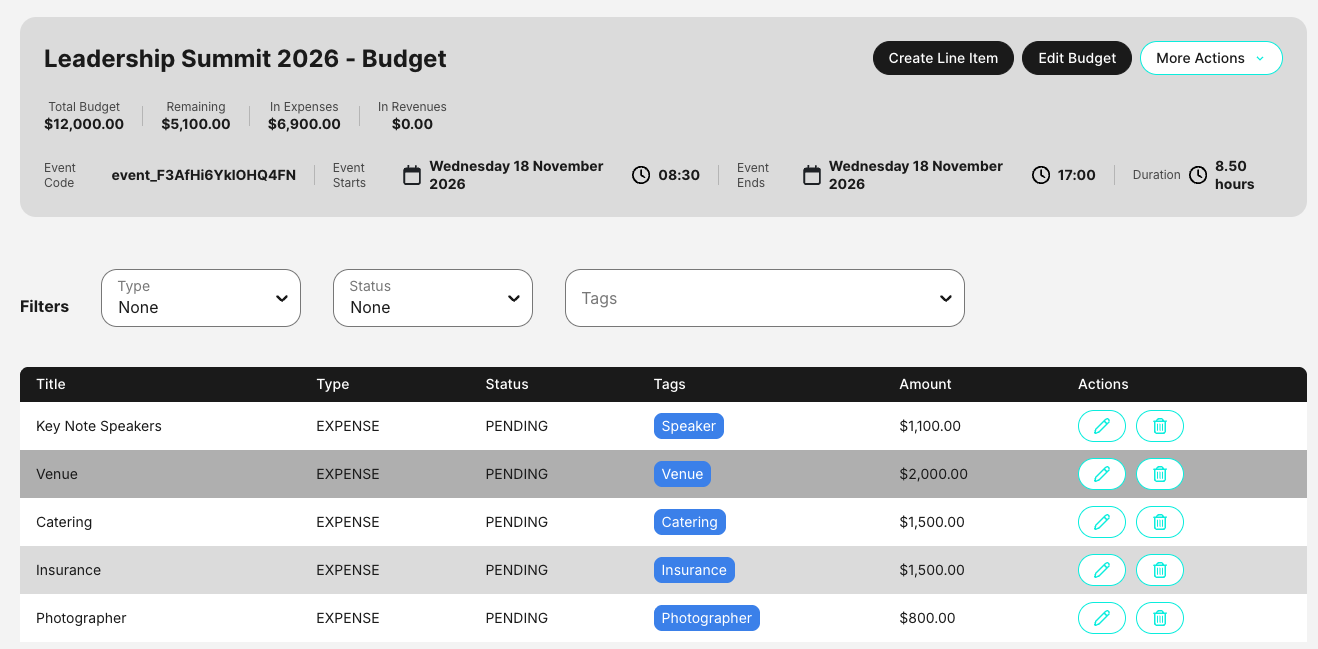Click the Event Ends calendar icon
This screenshot has height=649, width=1318.
[812, 175]
